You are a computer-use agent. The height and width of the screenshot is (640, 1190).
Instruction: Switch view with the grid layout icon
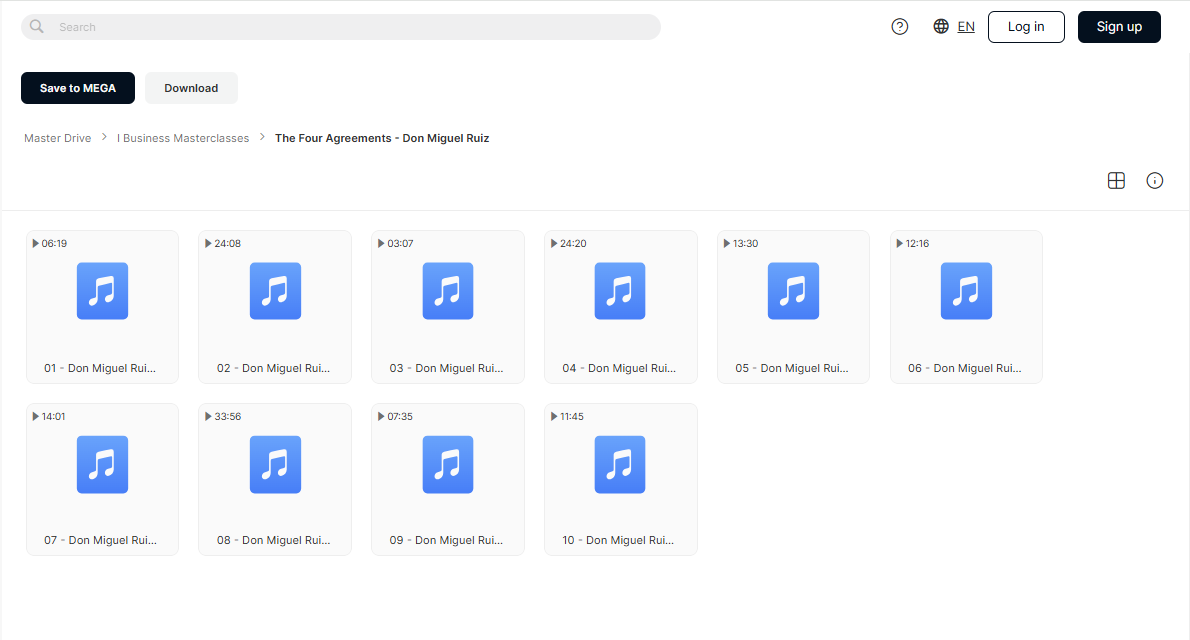point(1116,181)
